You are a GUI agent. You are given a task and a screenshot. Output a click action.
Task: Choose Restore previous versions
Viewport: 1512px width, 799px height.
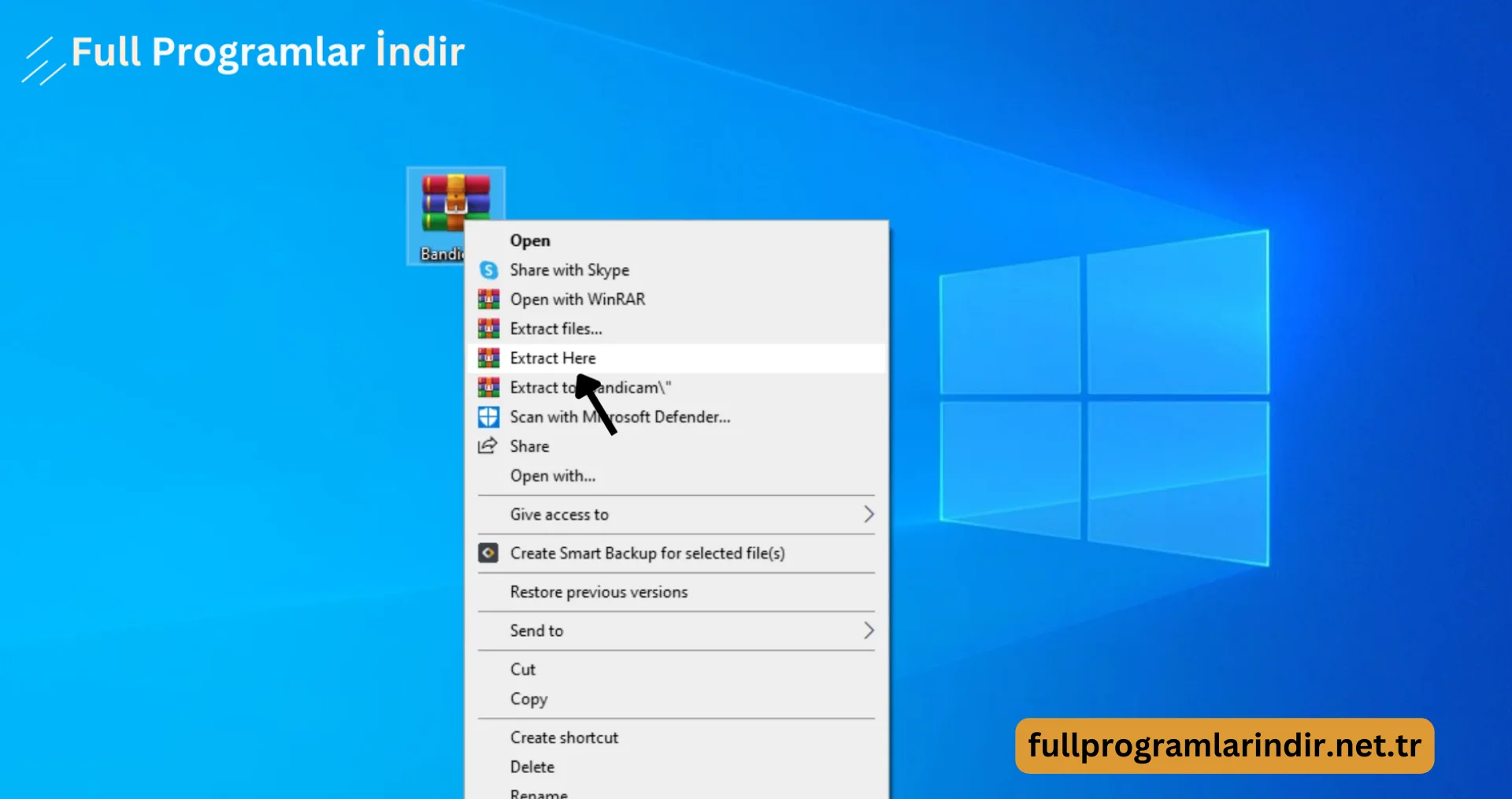[677, 592]
